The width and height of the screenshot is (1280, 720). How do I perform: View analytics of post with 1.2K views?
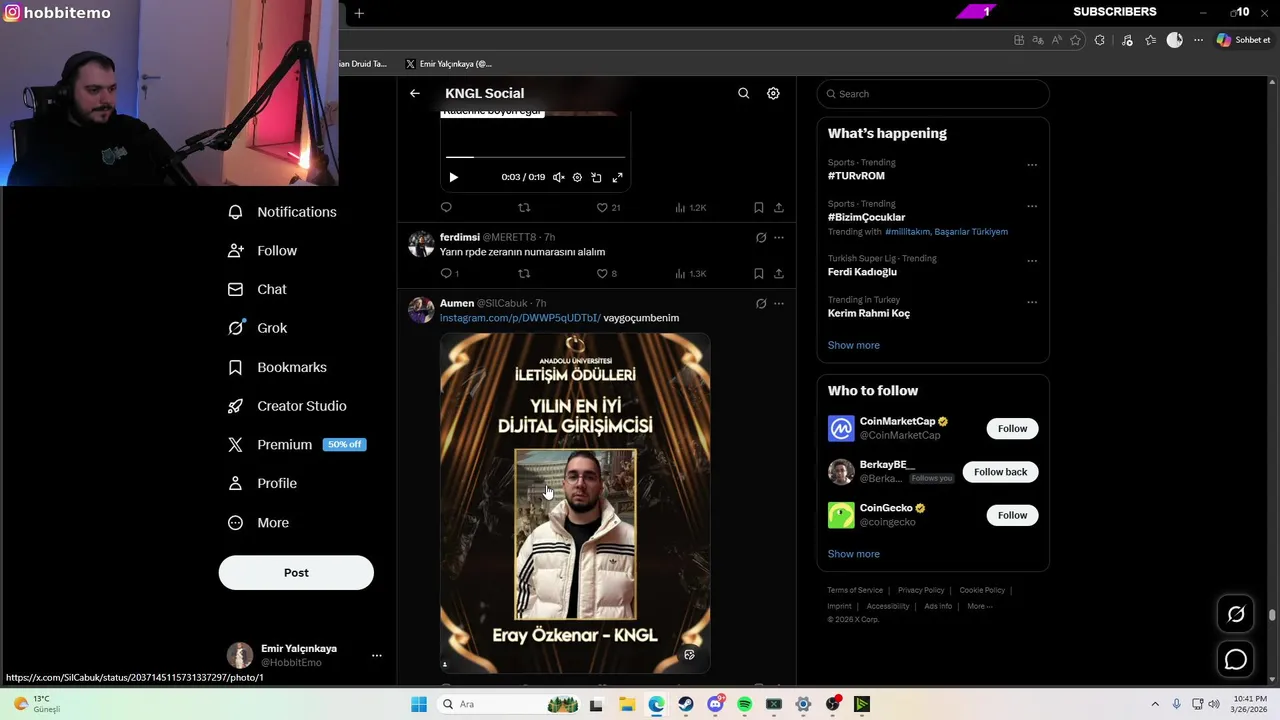(x=691, y=207)
